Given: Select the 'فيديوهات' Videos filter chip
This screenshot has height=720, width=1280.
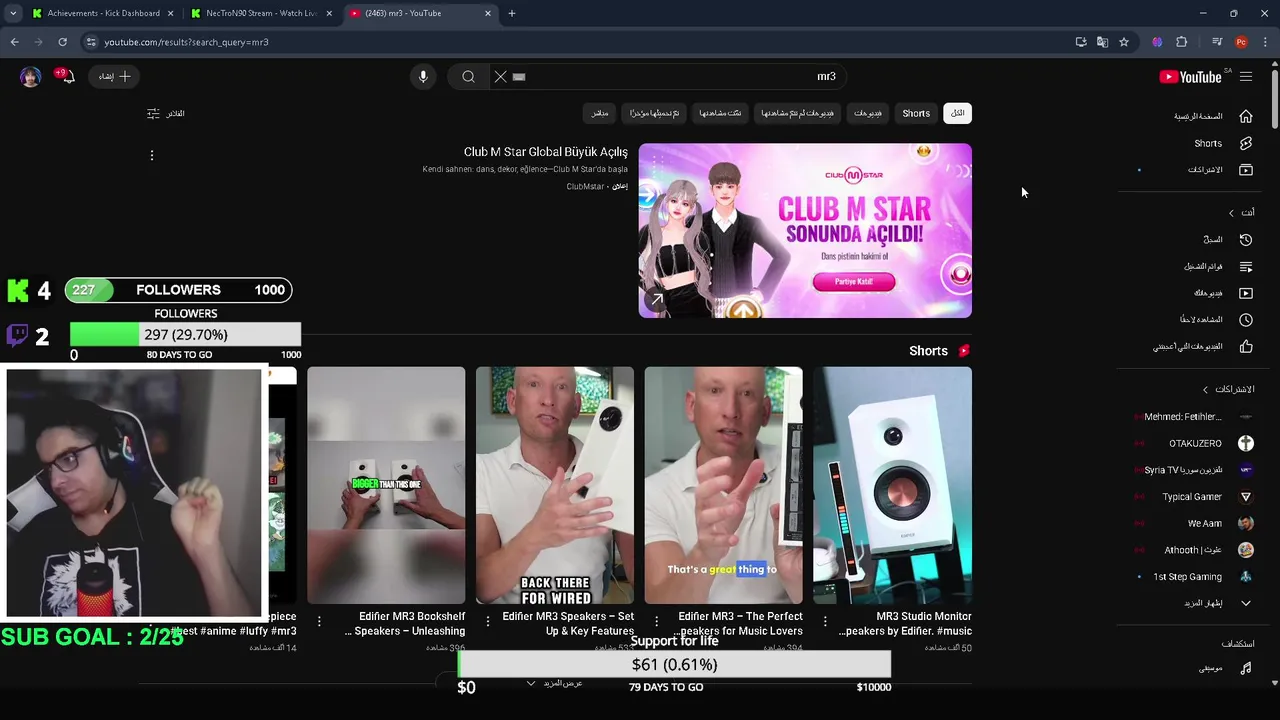Looking at the screenshot, I should 867,113.
